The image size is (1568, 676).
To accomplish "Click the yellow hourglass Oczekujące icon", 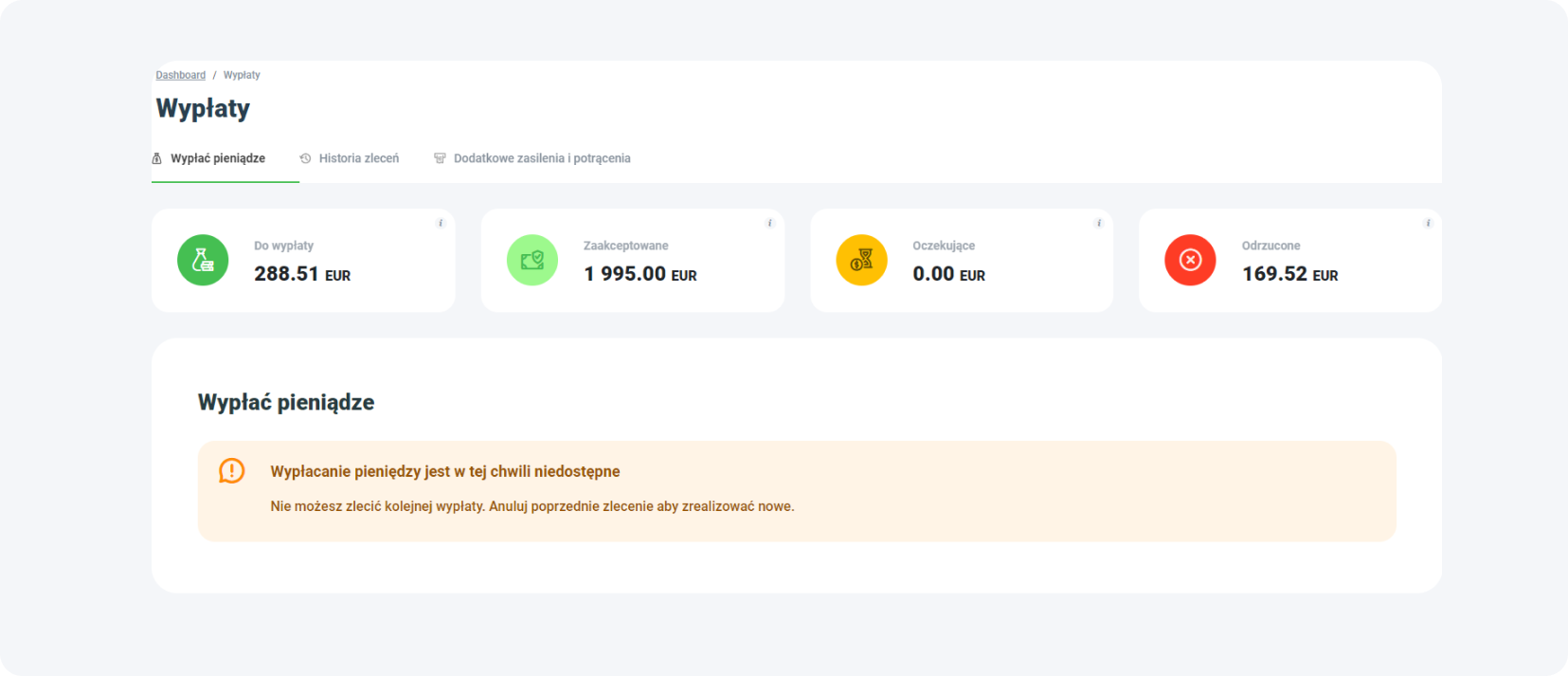I will point(861,260).
